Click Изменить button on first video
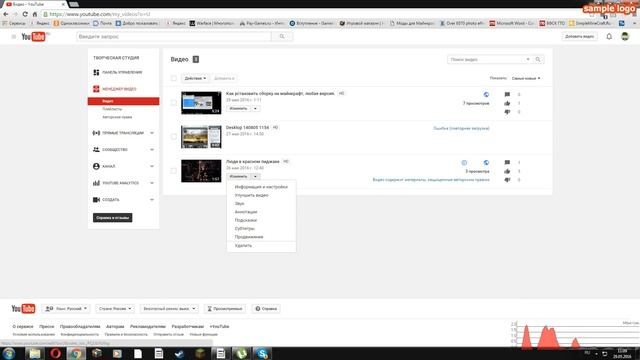Image resolution: width=640 pixels, height=360 pixels. tap(238, 109)
